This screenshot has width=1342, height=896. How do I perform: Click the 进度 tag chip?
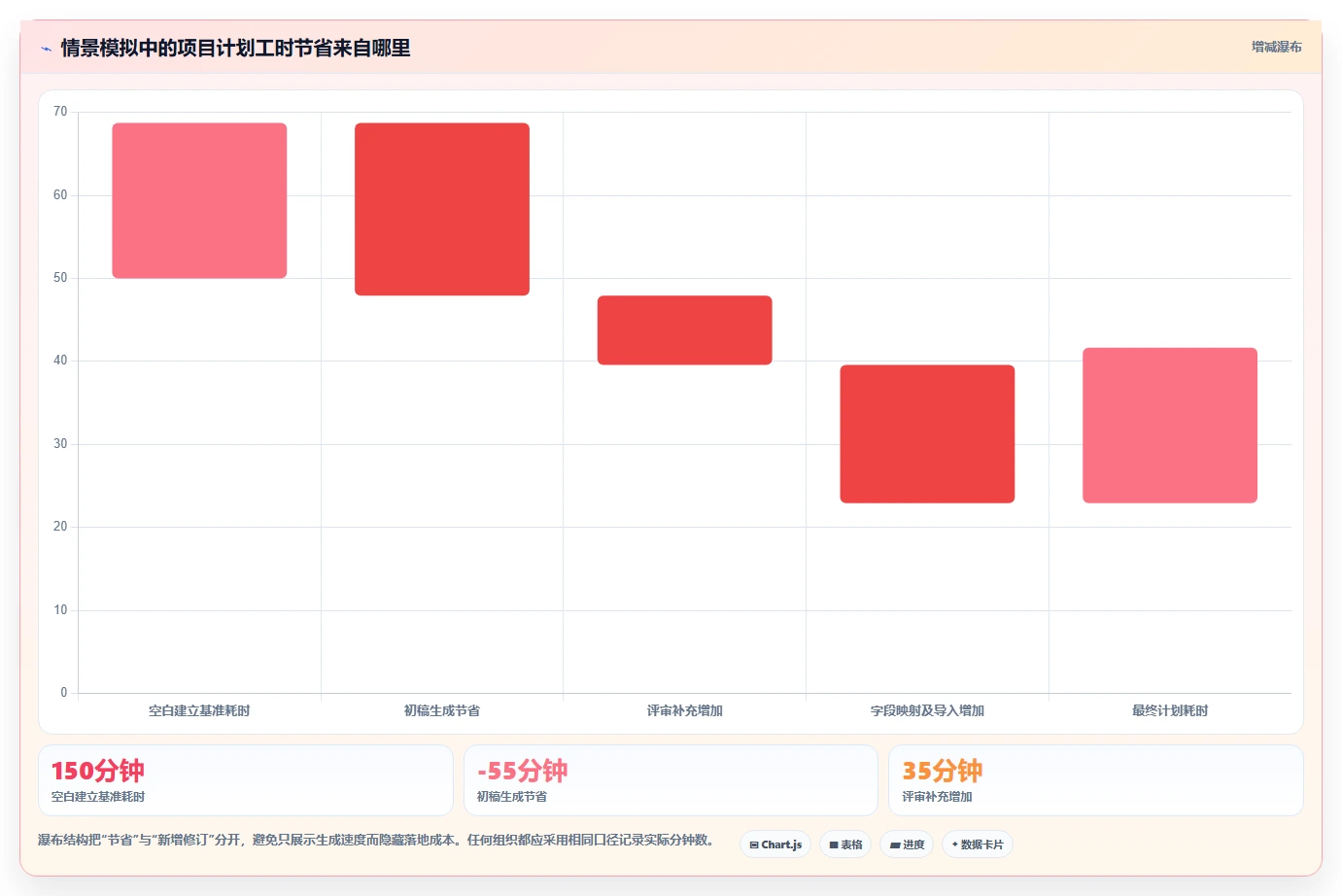coord(907,844)
